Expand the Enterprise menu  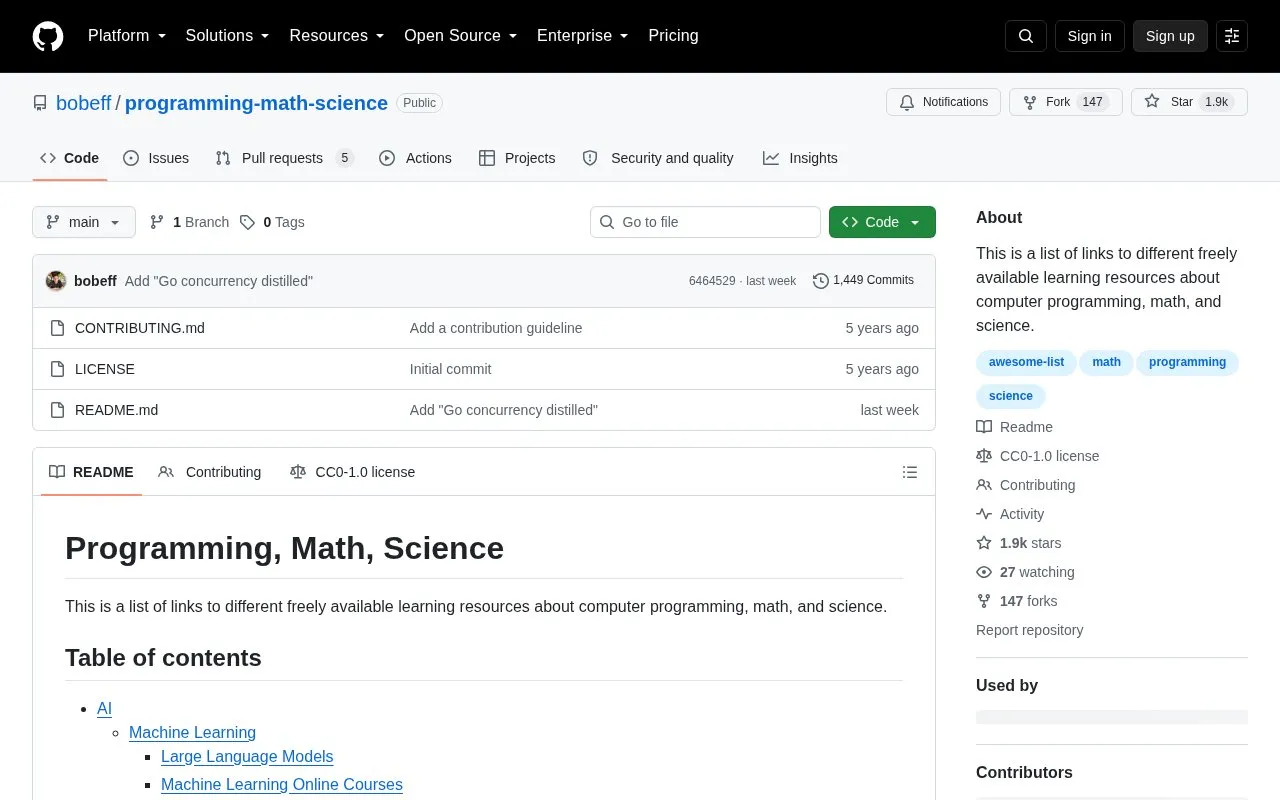click(582, 36)
